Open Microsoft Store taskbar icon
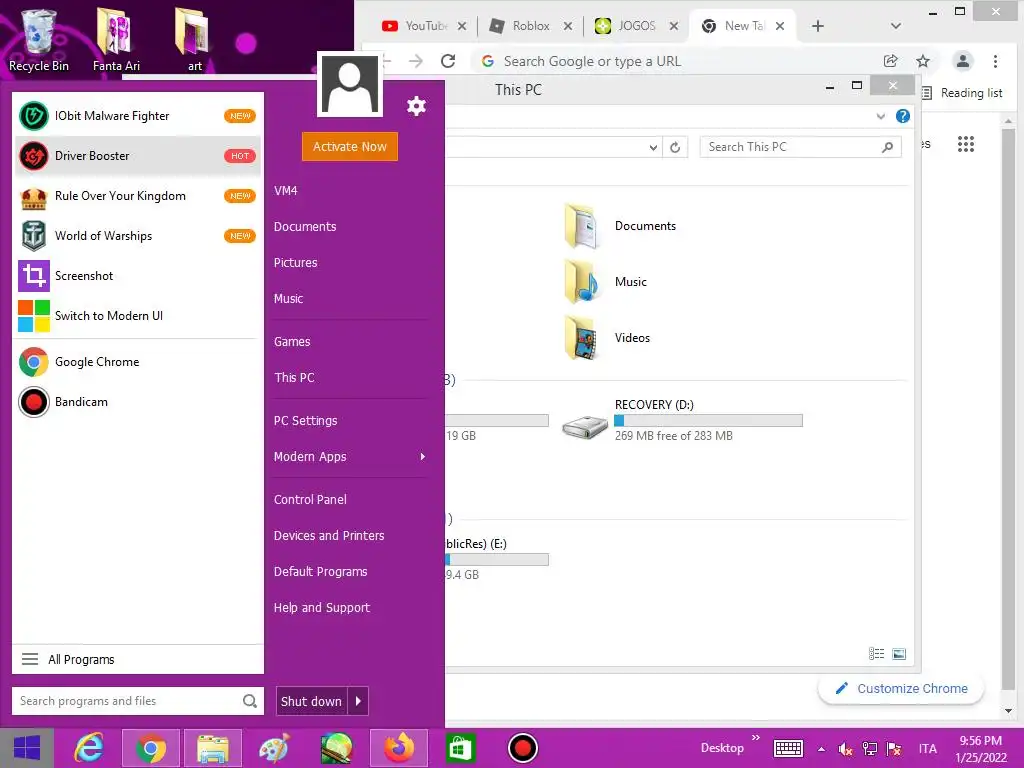This screenshot has height=768, width=1024. (460, 748)
